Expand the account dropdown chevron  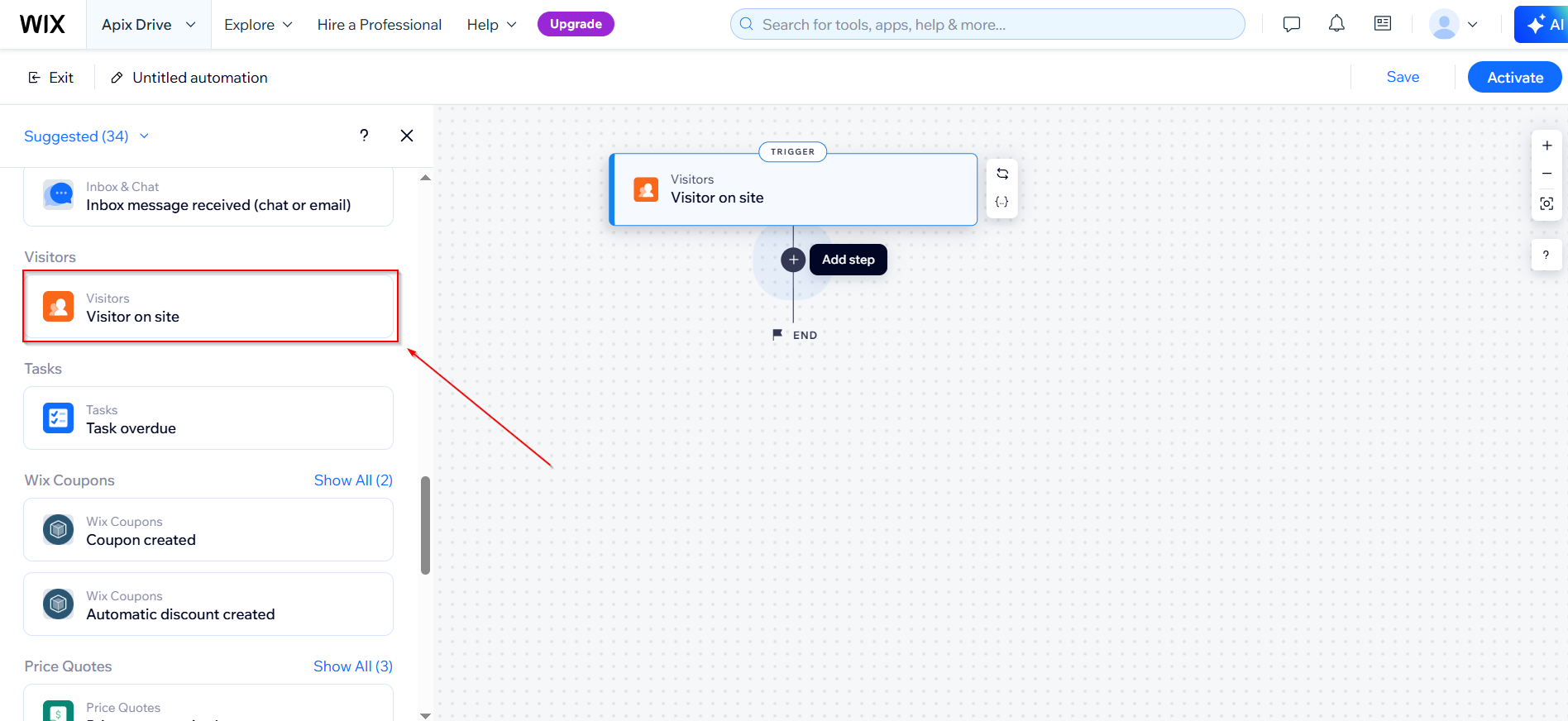(1473, 25)
